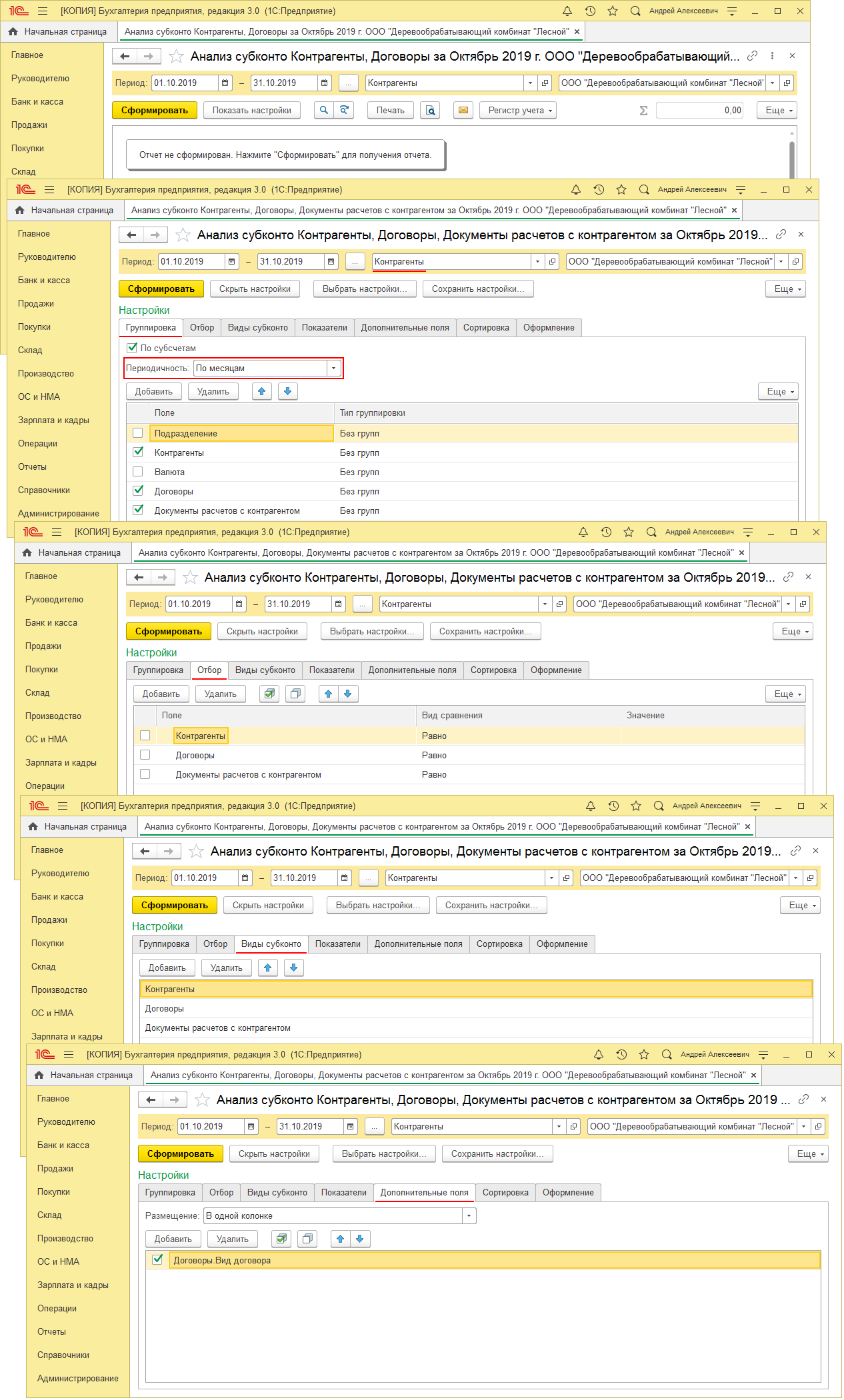The image size is (844, 1400).
Task: Click Выбрать настройки in the Группировка settings window
Action: tap(365, 289)
